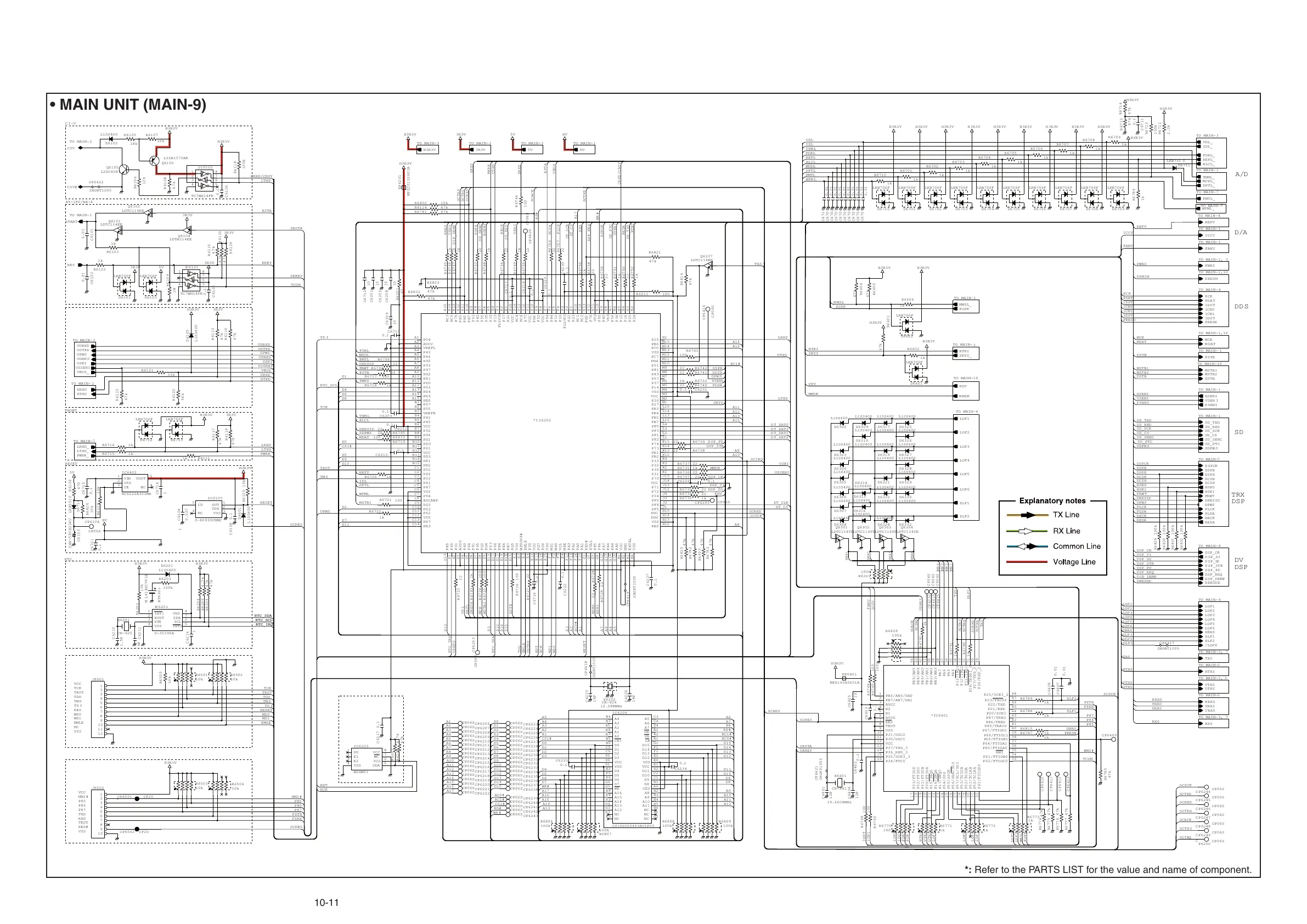Click the Common Line double arrow in legend
Image resolution: width=1307 pixels, height=924 pixels.
[1028, 546]
